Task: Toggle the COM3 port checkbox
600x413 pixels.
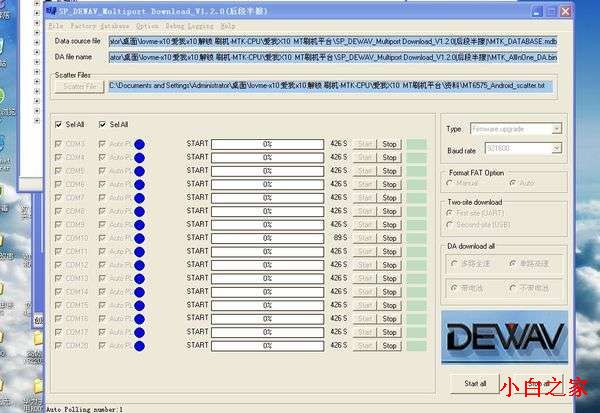Action: 59,144
